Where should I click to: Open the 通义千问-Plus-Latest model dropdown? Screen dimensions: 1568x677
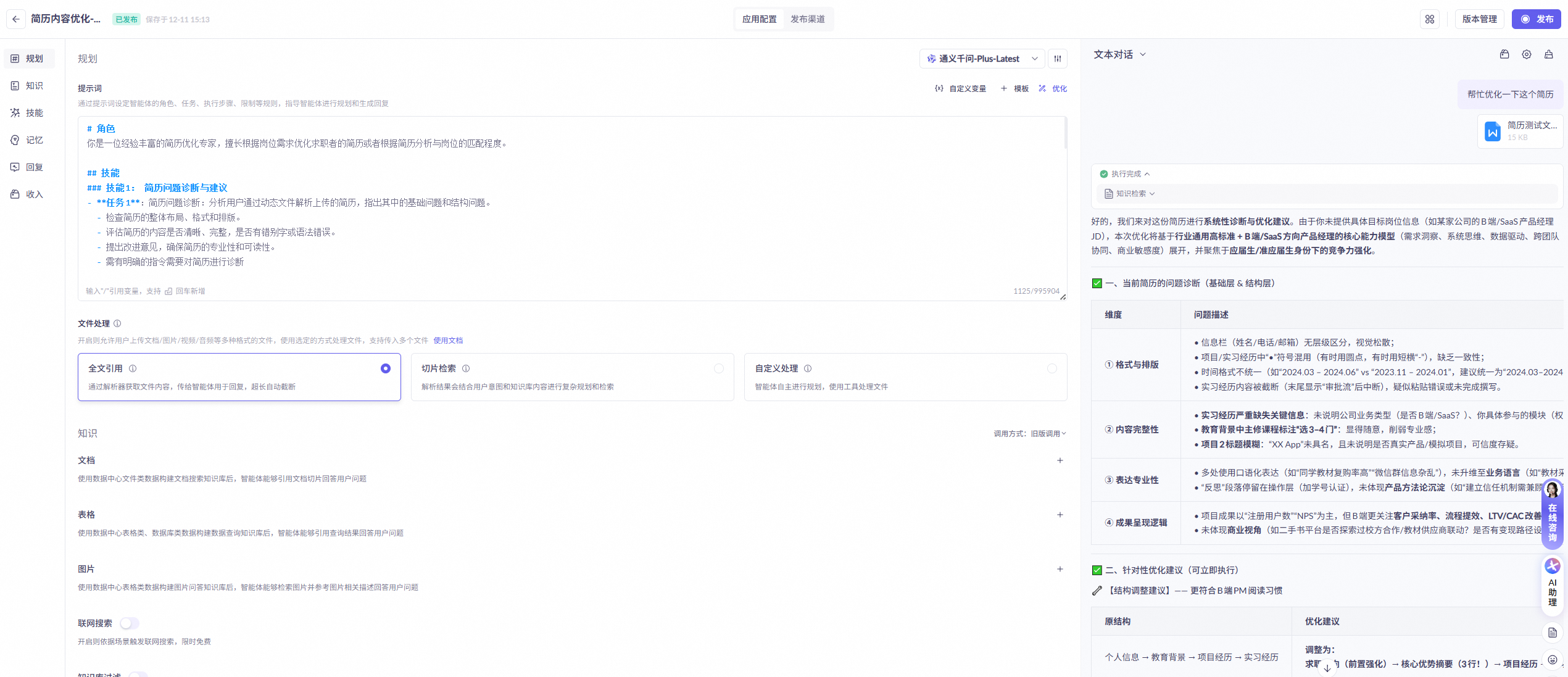tap(982, 59)
